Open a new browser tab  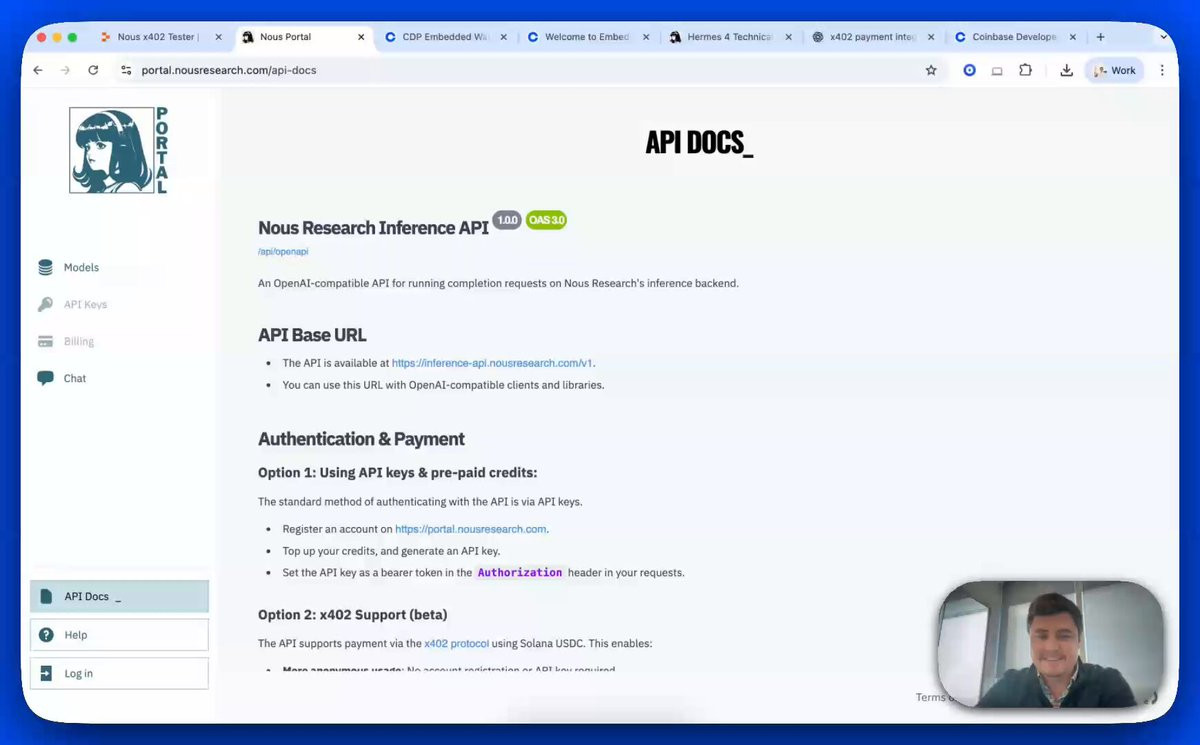coord(1100,37)
